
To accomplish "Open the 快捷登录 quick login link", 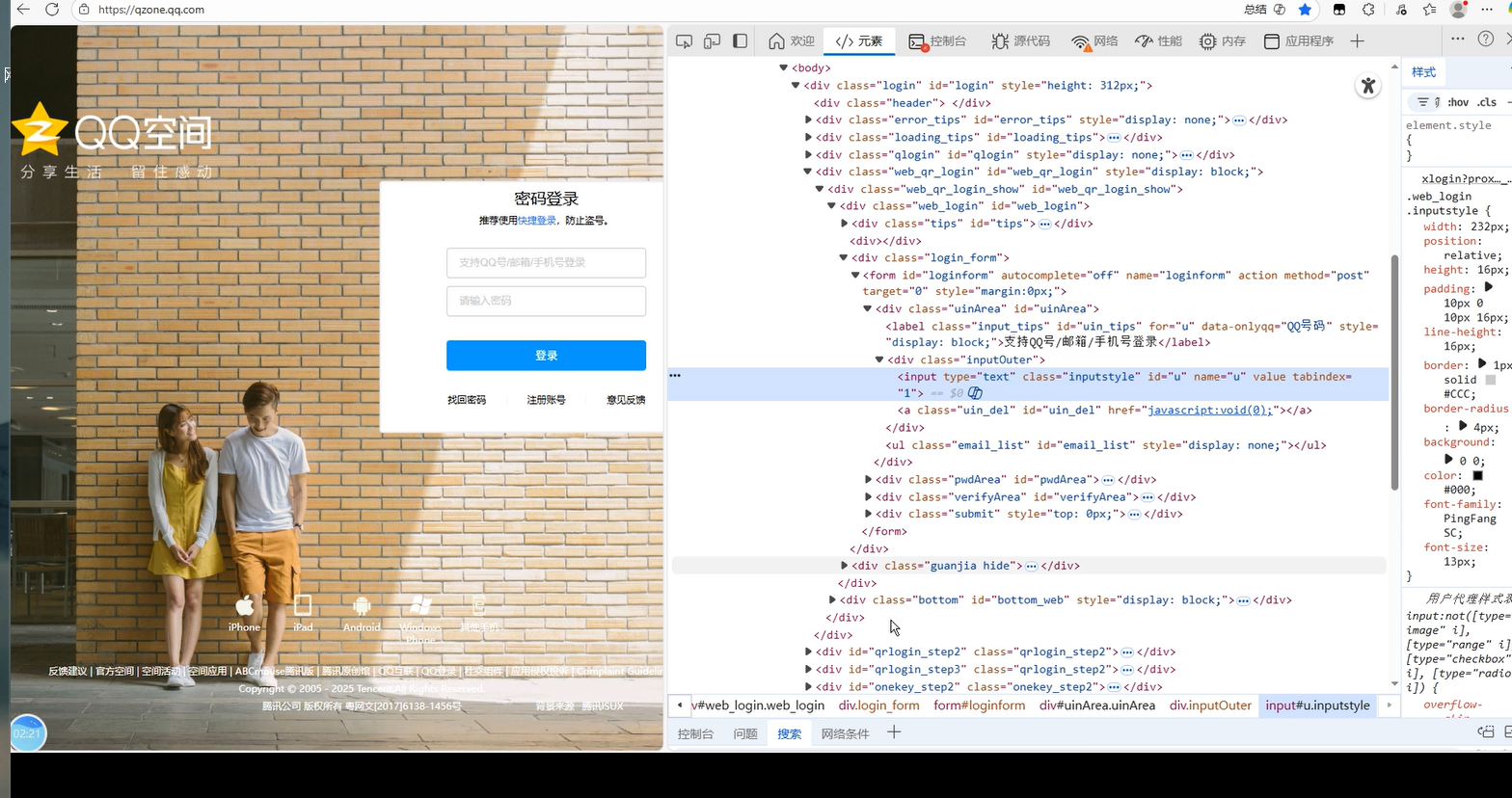I will coord(537,221).
